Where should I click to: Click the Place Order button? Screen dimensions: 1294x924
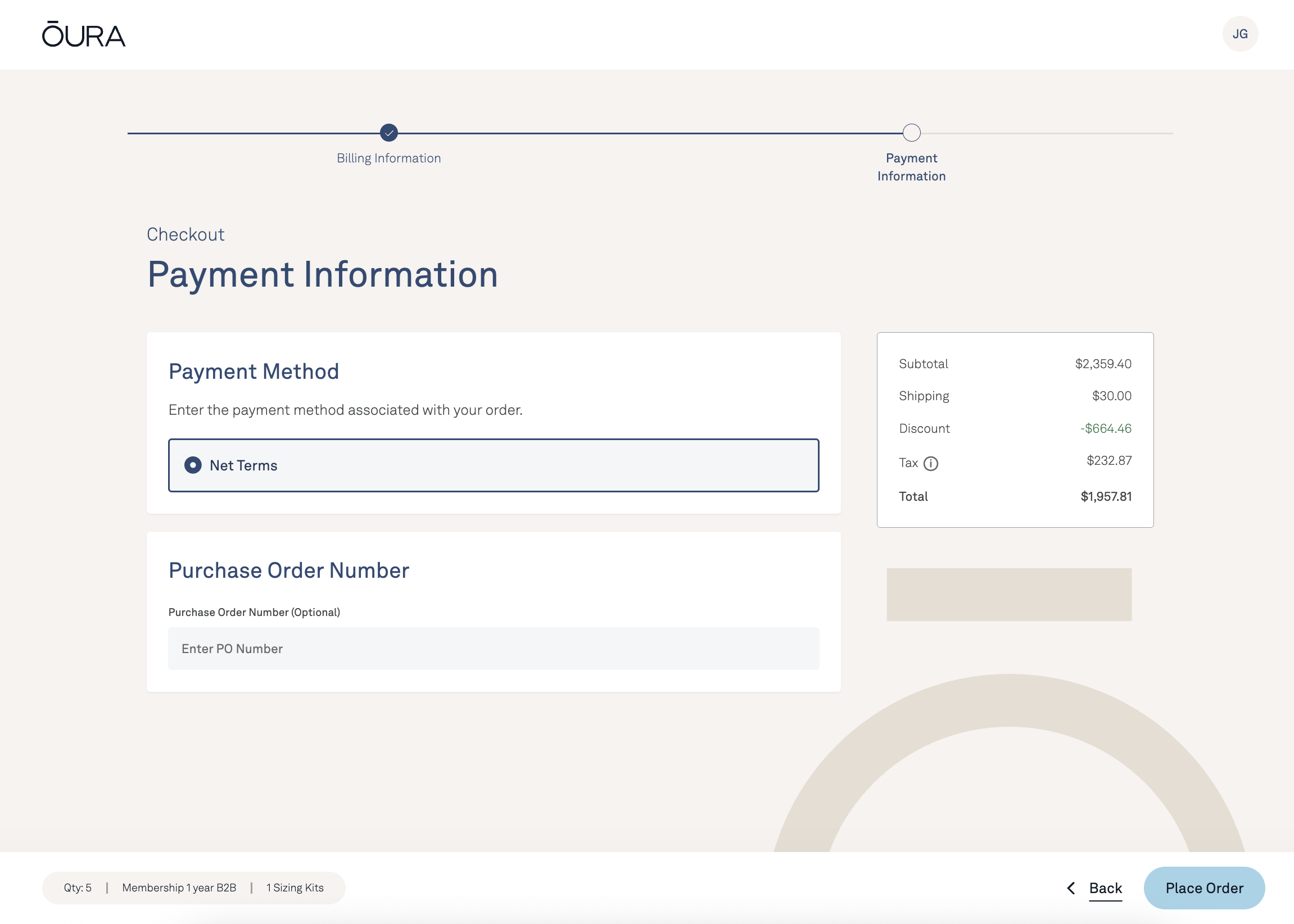[1204, 888]
